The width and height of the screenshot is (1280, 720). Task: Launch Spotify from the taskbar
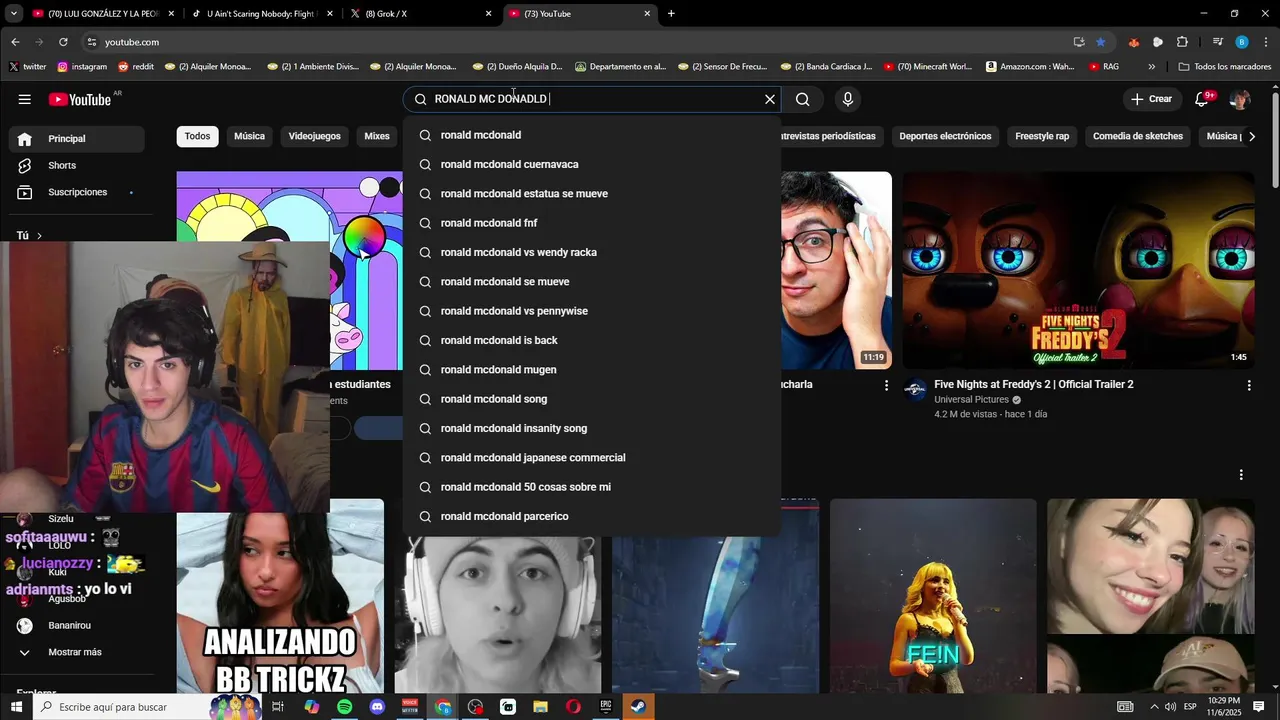pos(344,707)
